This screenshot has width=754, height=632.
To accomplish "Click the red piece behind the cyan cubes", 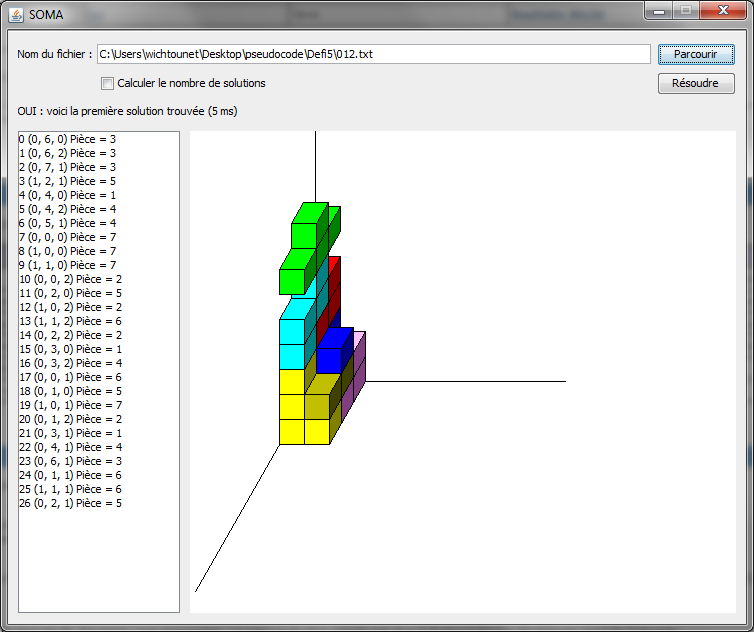I will click(335, 285).
